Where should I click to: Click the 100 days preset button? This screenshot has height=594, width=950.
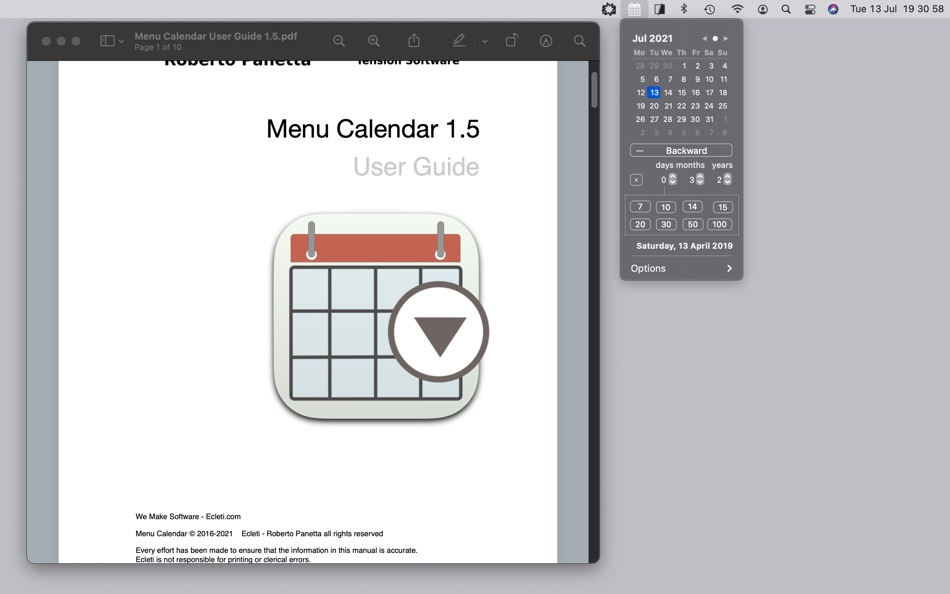point(719,224)
